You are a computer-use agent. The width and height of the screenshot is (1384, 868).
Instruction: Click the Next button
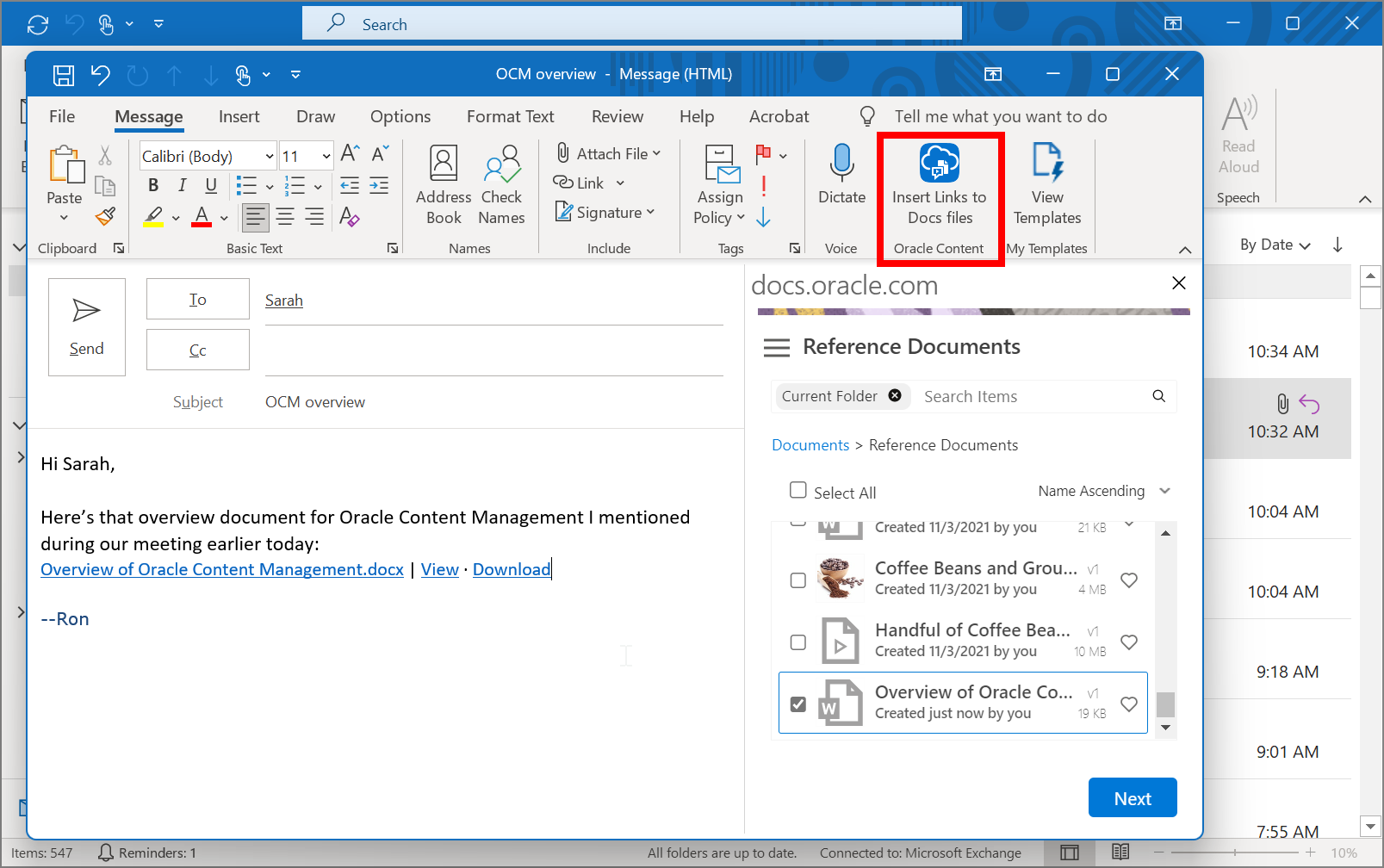[x=1133, y=798]
